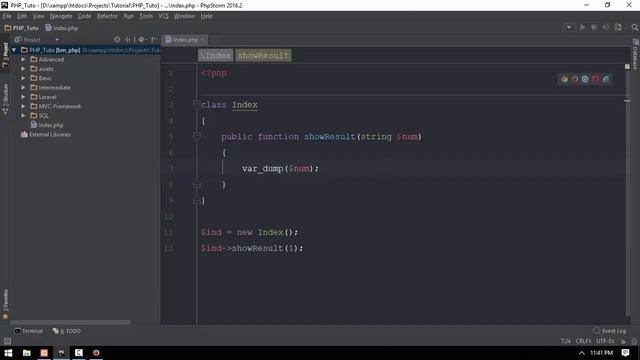Click the showResult breadcrumb in editor
Screen dimensions: 640x360
pyautogui.click(x=263, y=56)
